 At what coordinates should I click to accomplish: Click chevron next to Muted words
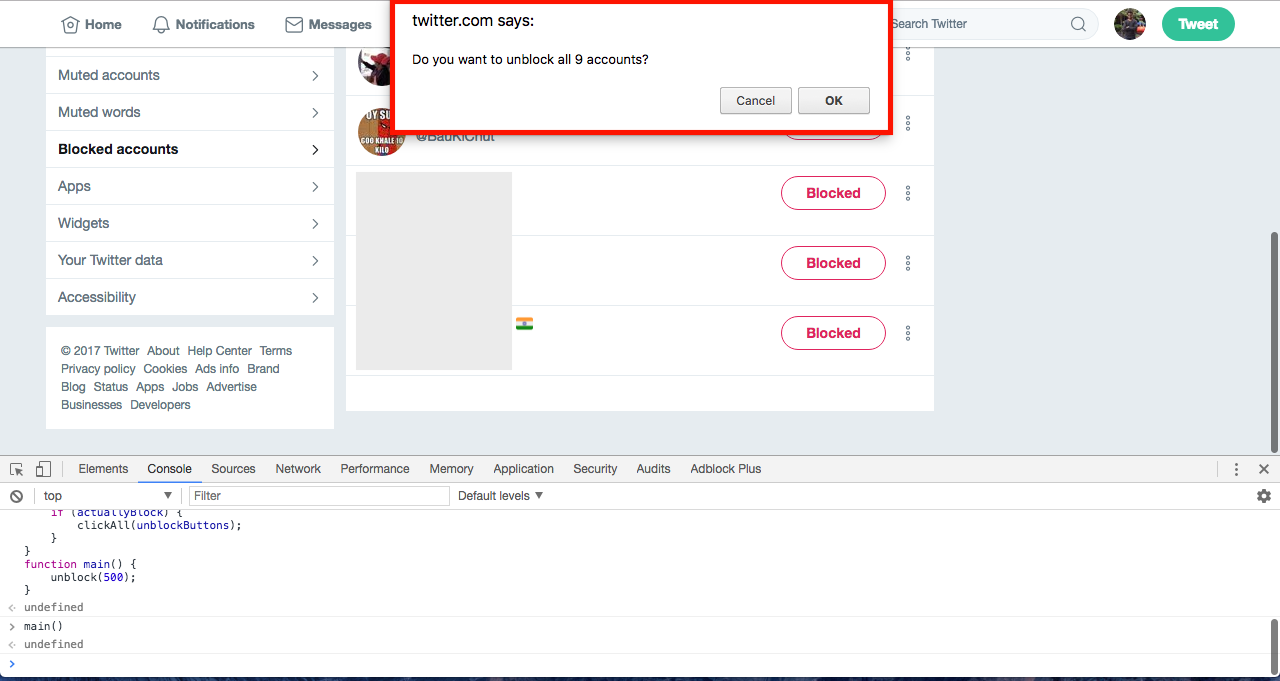(315, 113)
